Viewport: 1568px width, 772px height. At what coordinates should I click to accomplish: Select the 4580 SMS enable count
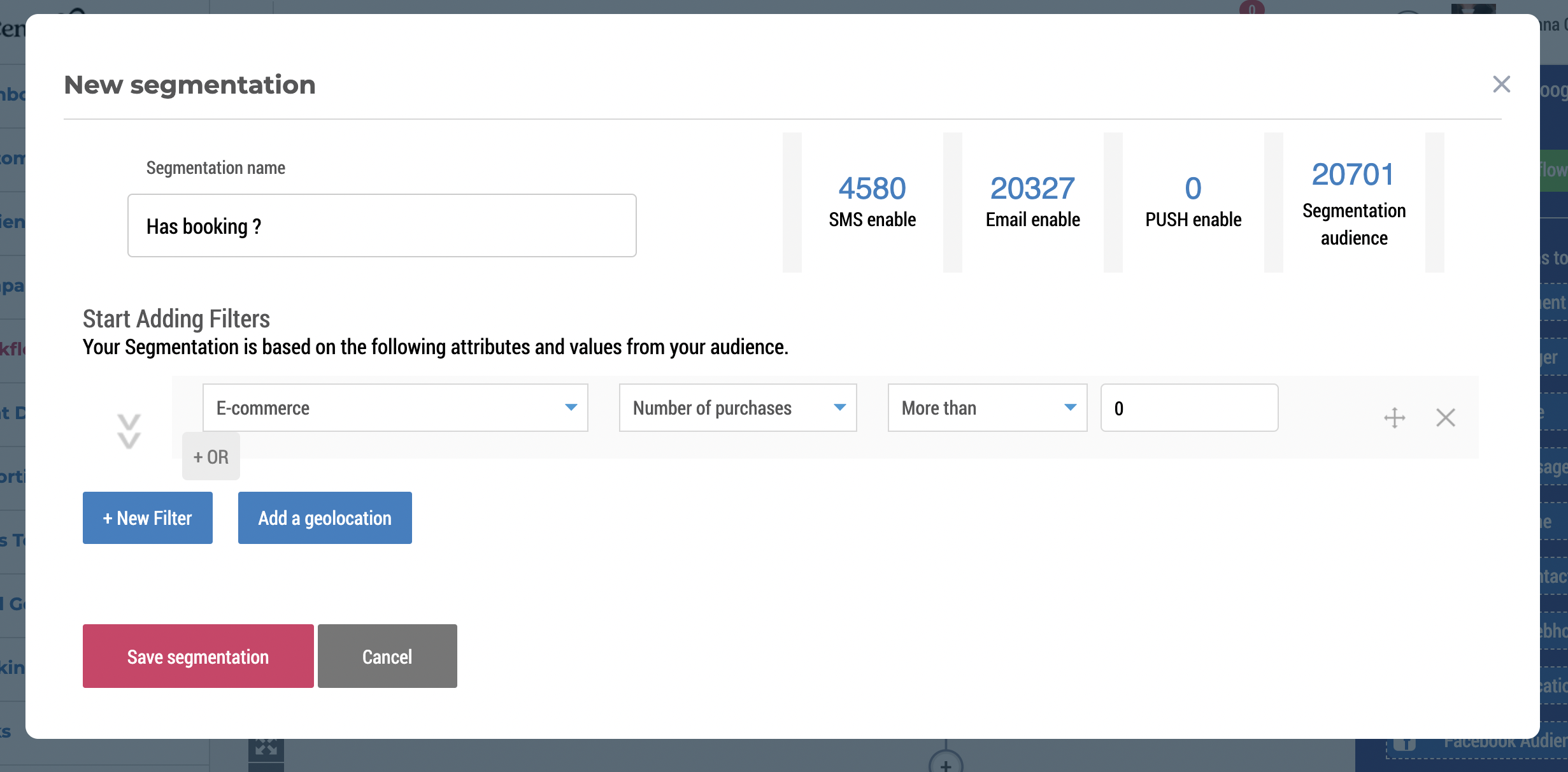[x=872, y=189]
